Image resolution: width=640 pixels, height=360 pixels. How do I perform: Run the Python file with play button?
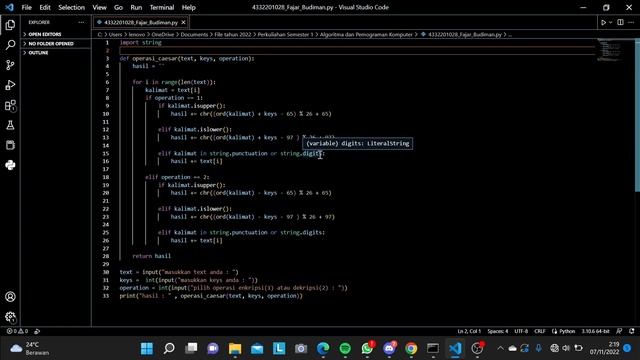(x=603, y=22)
